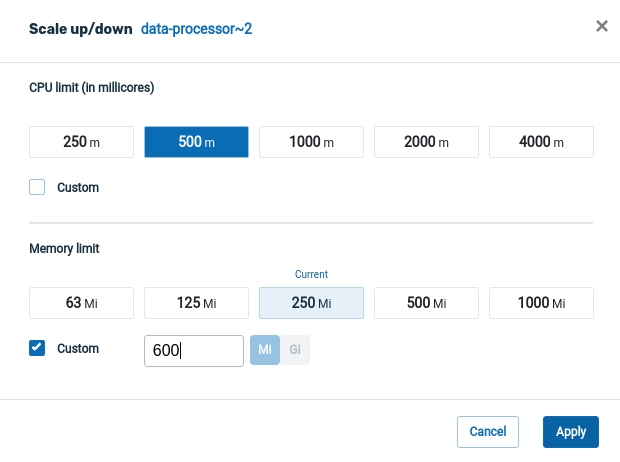
Task: Pick the 500 Mi memory limit
Action: coord(426,303)
